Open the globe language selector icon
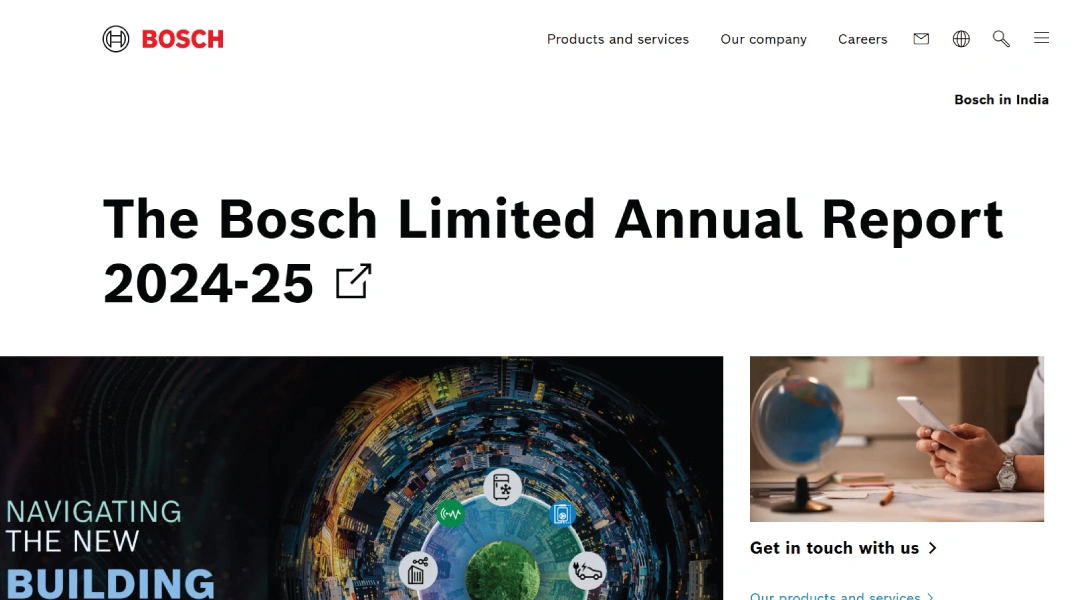Screen dimensions: 1080x600 point(961,39)
